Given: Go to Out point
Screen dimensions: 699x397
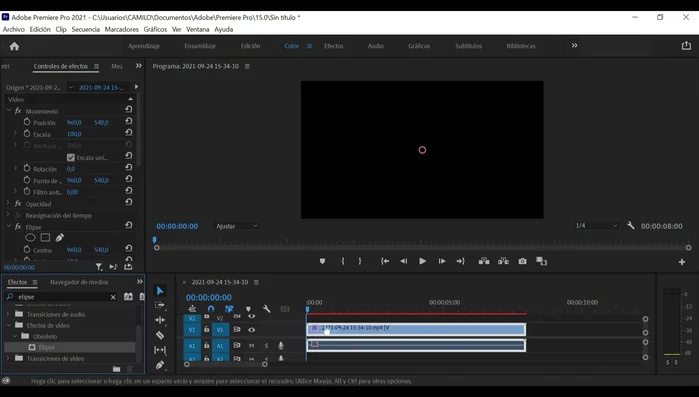Looking at the screenshot, I should 461,261.
